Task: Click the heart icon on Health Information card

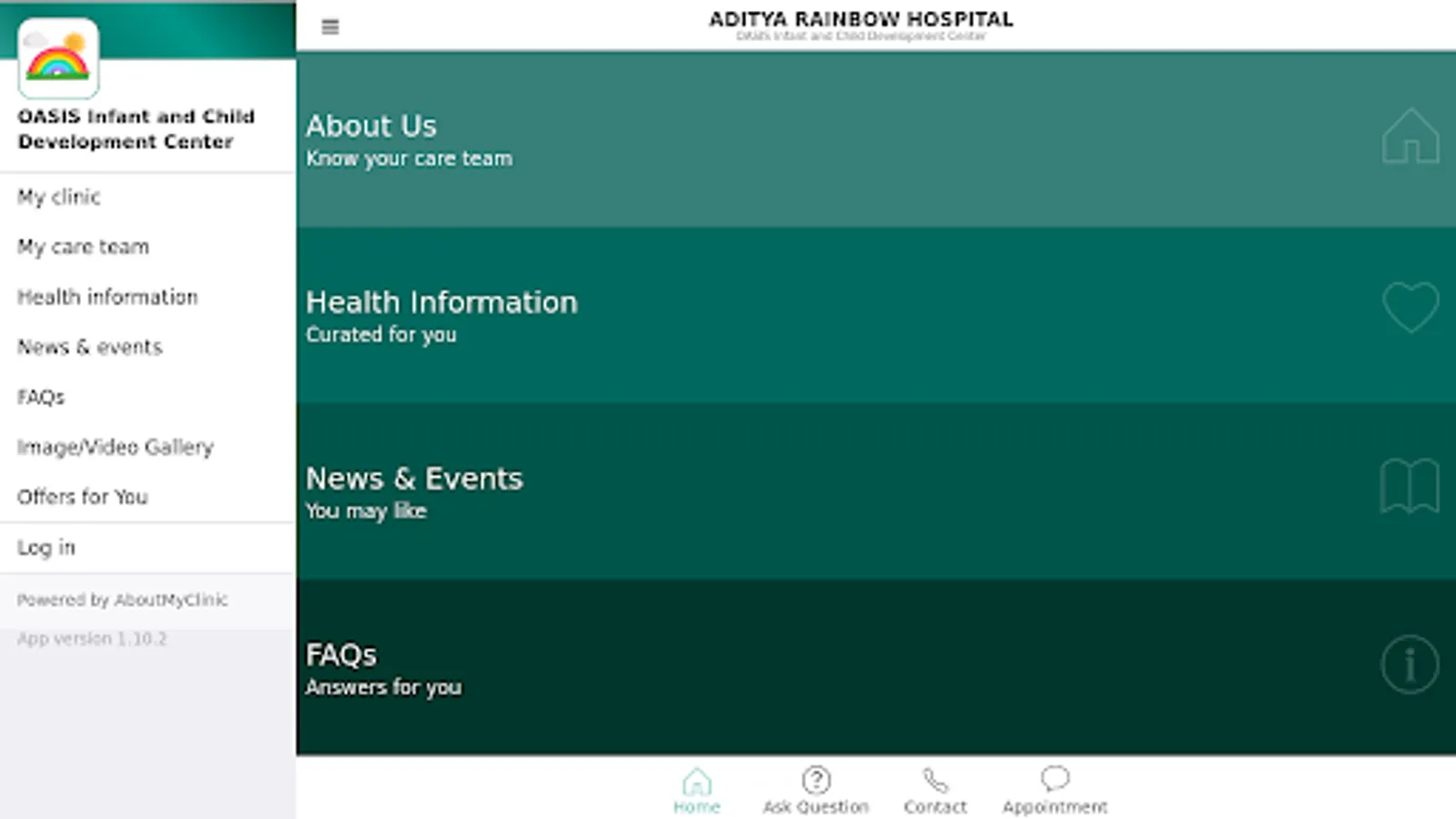Action: point(1410,307)
